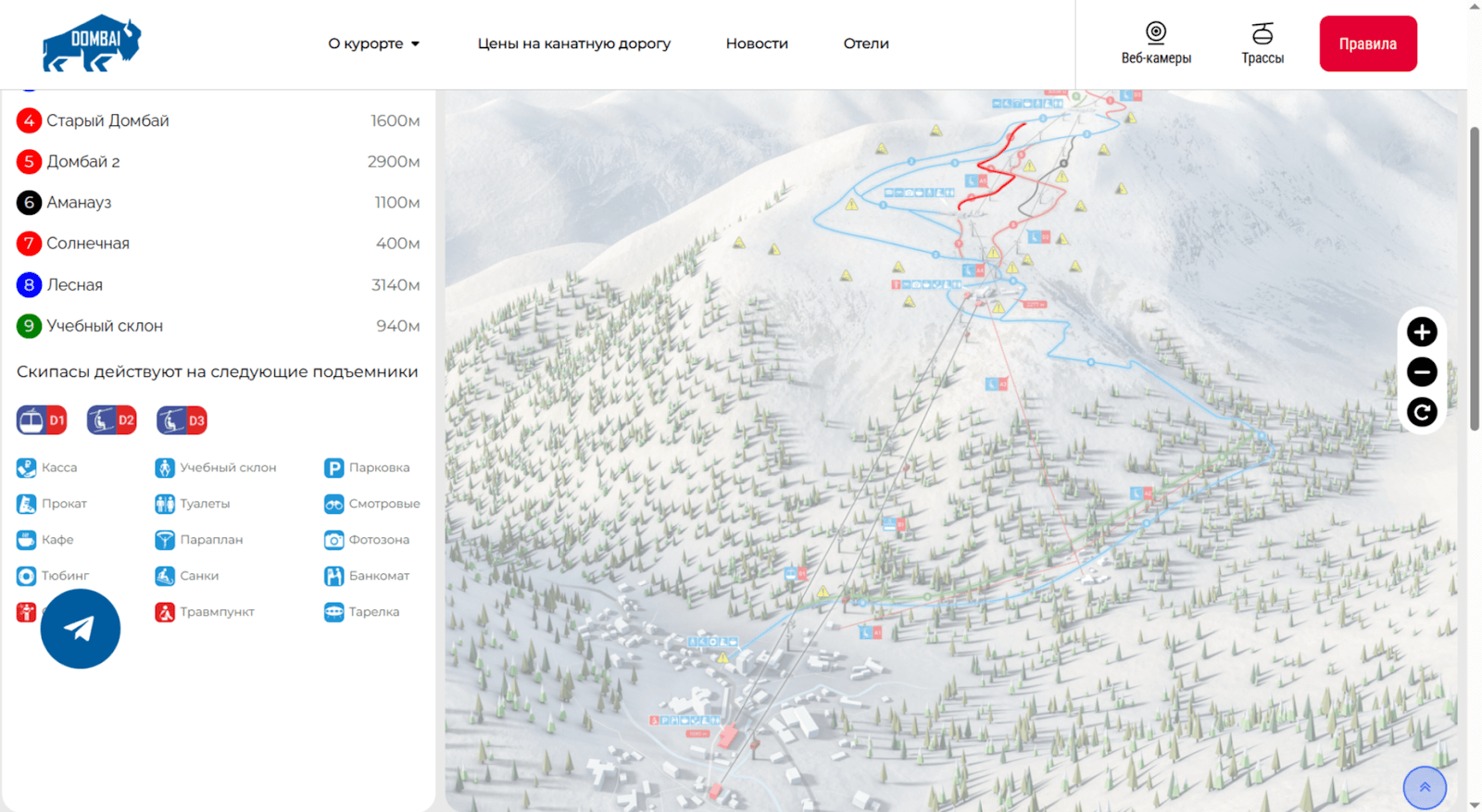Viewport: 1482px width, 812px height.
Task: Open the Трассы trails icon
Action: [1262, 44]
